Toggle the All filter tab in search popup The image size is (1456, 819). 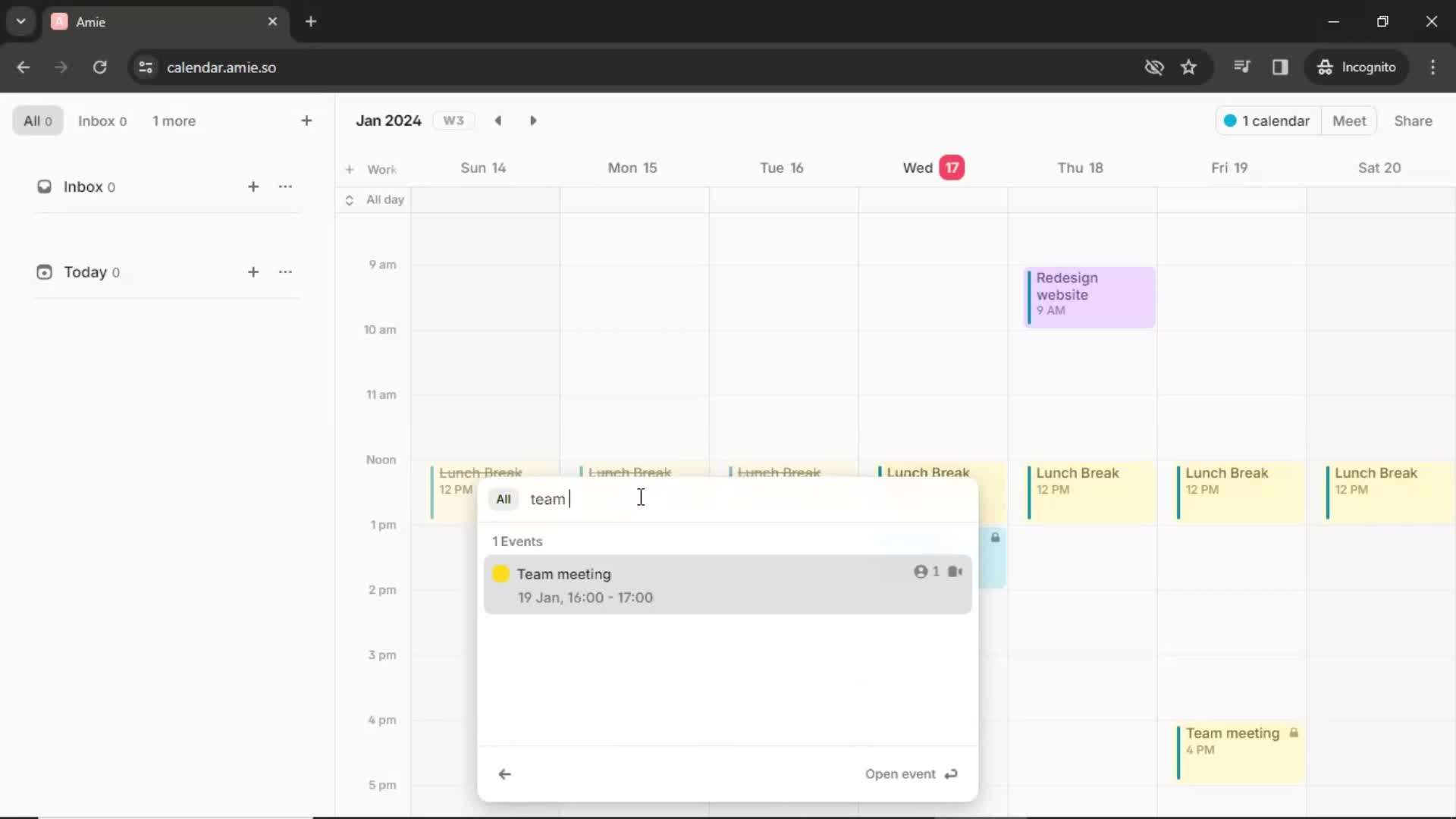coord(504,499)
